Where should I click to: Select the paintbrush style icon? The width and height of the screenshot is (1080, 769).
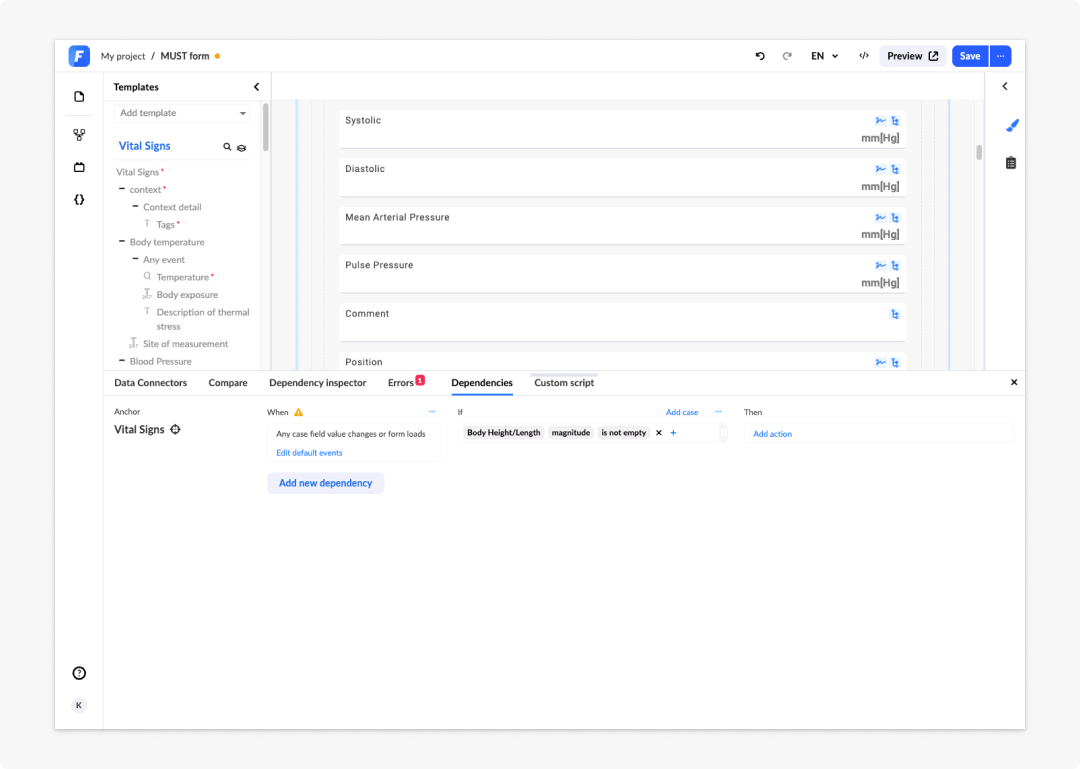click(x=1012, y=125)
